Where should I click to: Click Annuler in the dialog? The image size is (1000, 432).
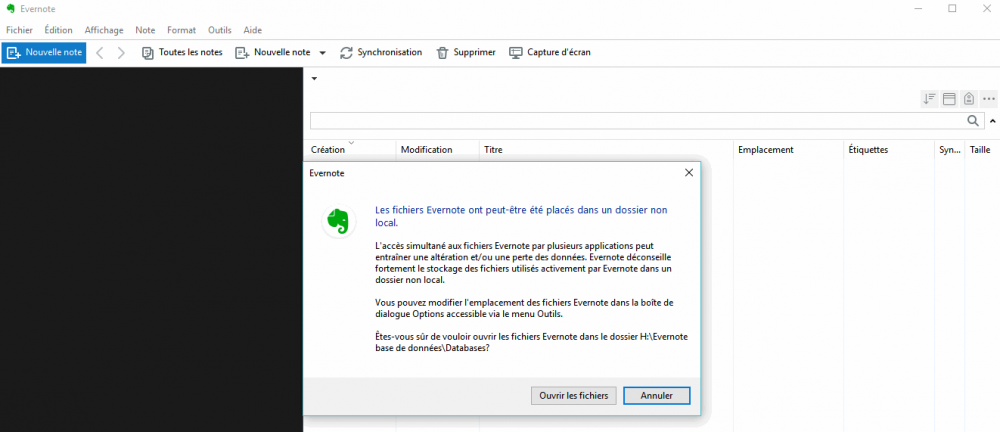click(657, 396)
